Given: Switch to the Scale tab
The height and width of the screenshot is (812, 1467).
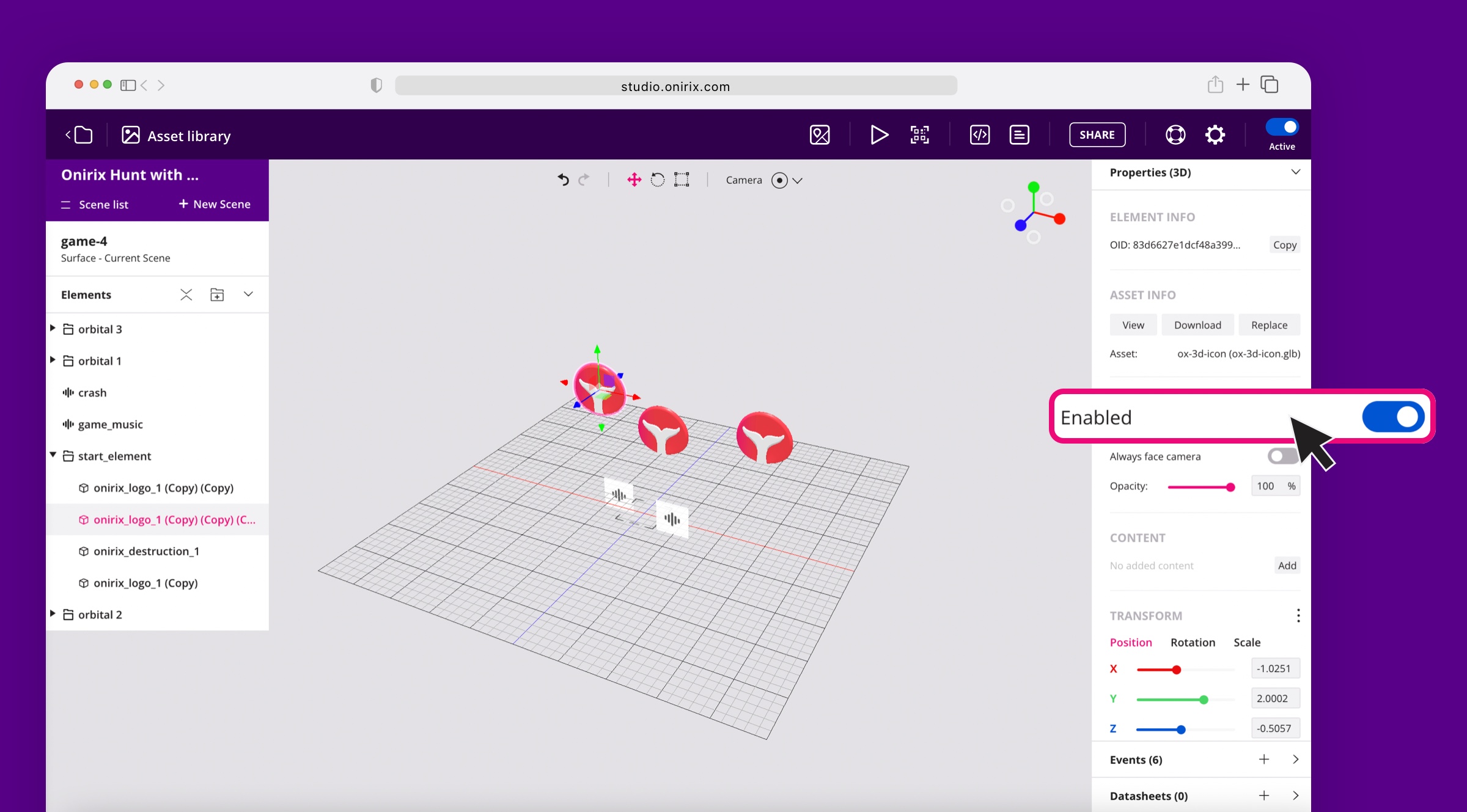Looking at the screenshot, I should 1247,642.
